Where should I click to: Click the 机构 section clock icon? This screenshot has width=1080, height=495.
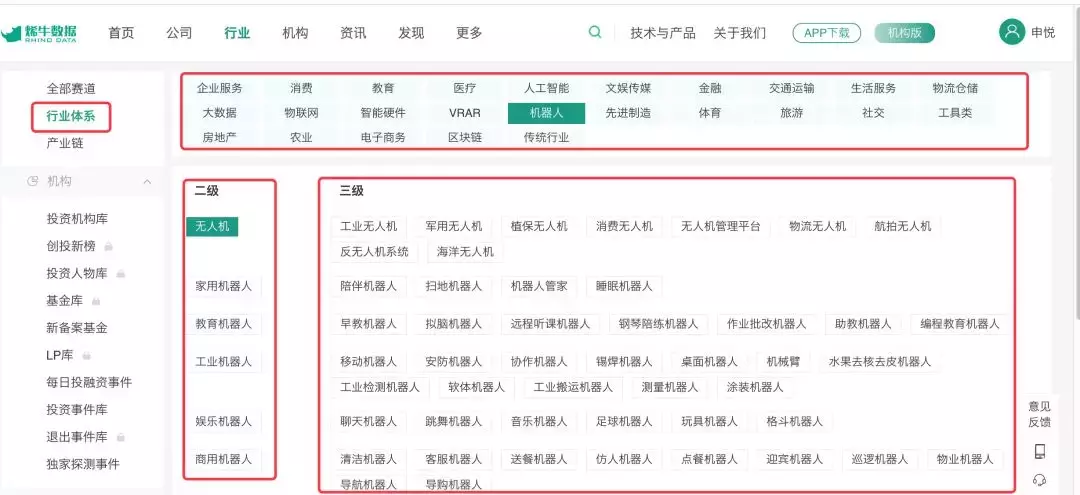32,181
